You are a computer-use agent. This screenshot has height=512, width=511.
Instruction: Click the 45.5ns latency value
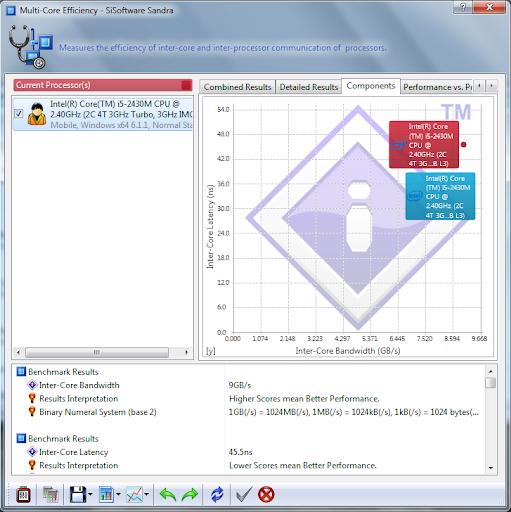click(240, 452)
